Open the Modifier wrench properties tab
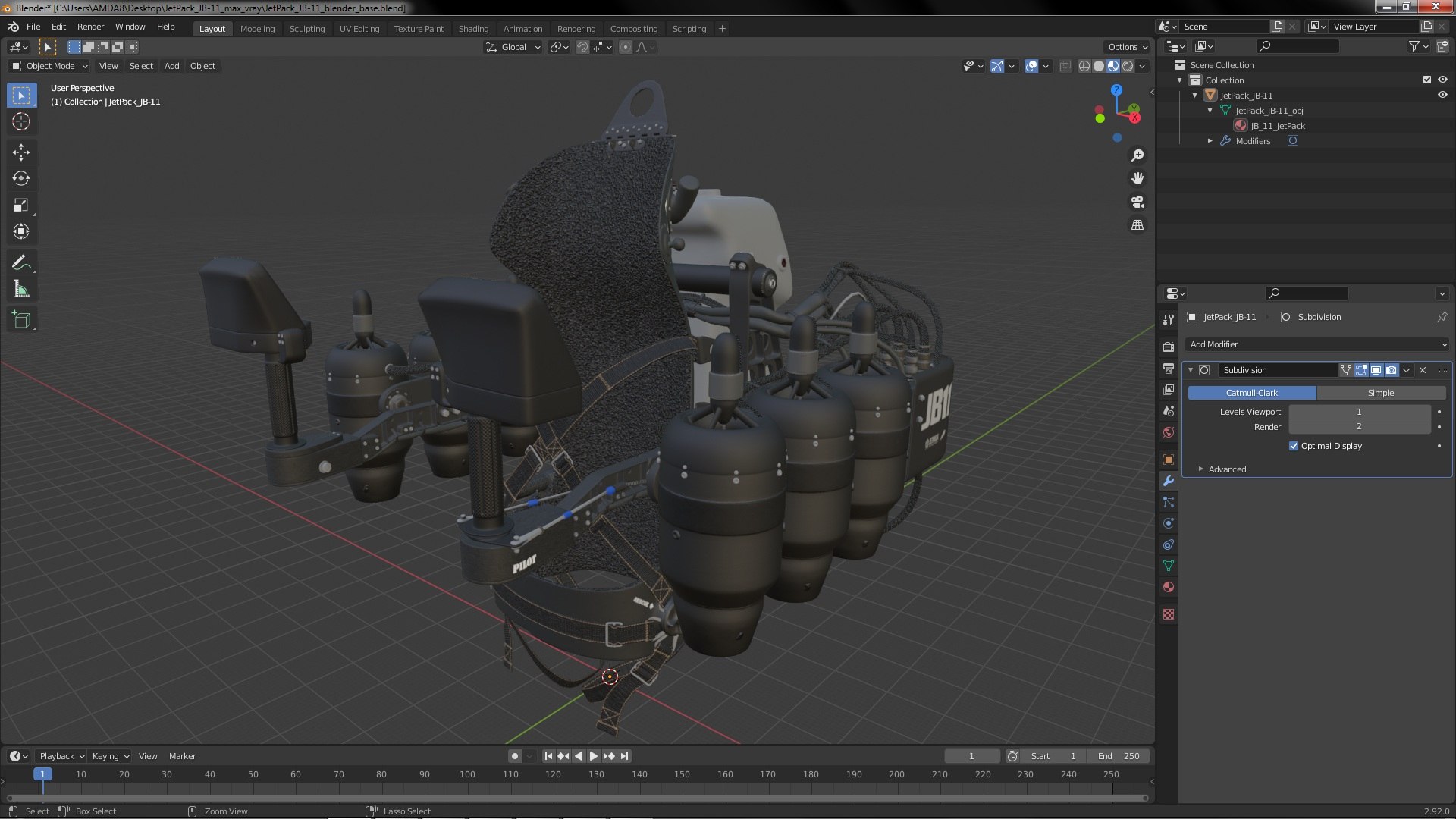Screen dimensions: 1456x819 [x=1168, y=481]
